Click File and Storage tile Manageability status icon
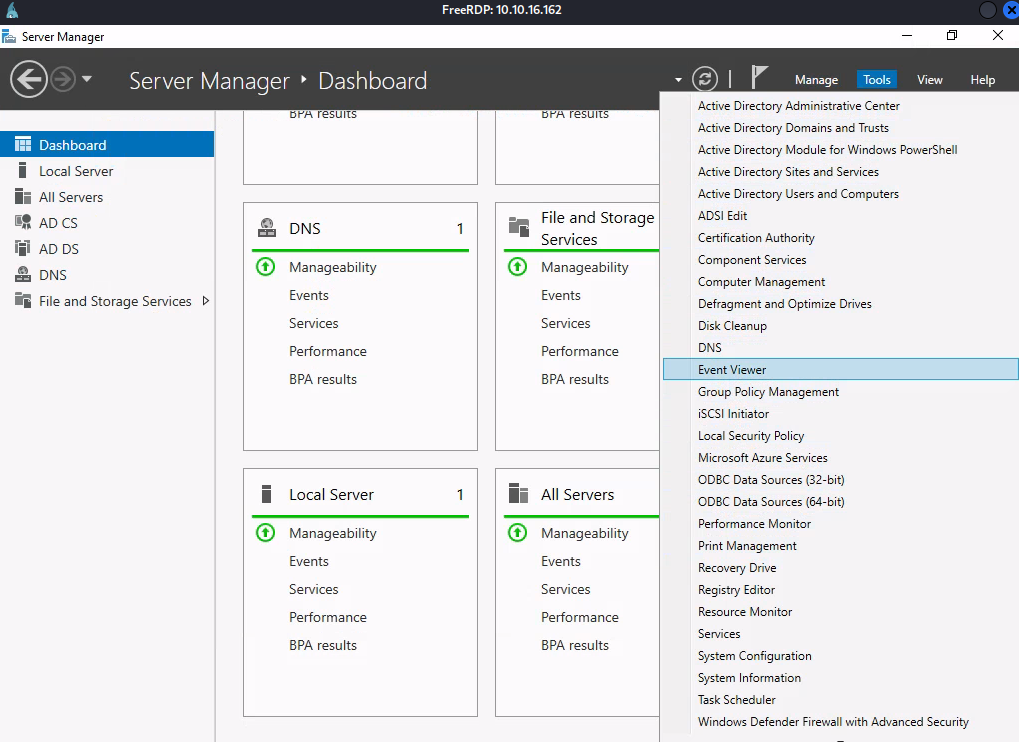This screenshot has width=1019, height=742. 517,266
